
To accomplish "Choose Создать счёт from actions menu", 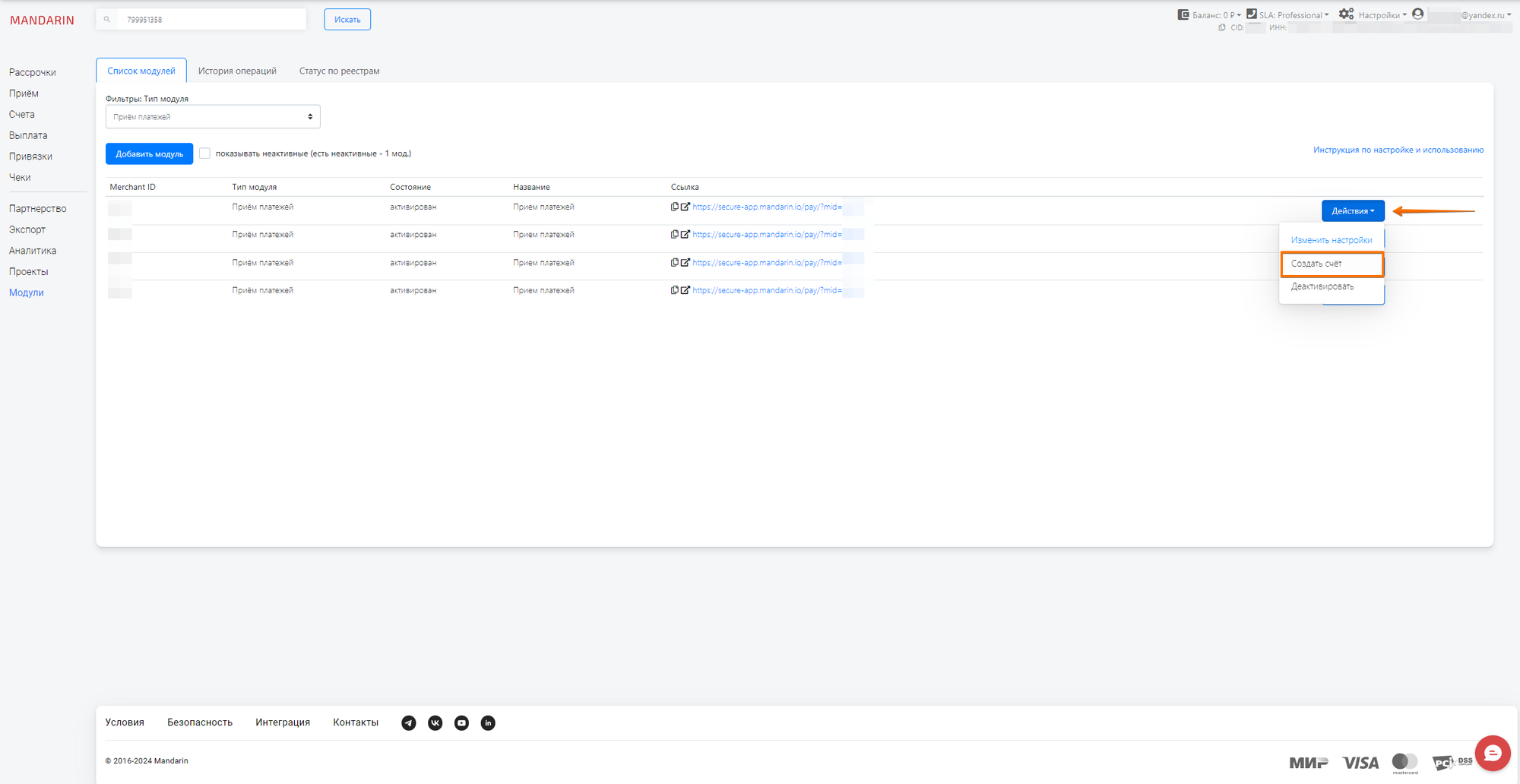I will (x=1331, y=264).
